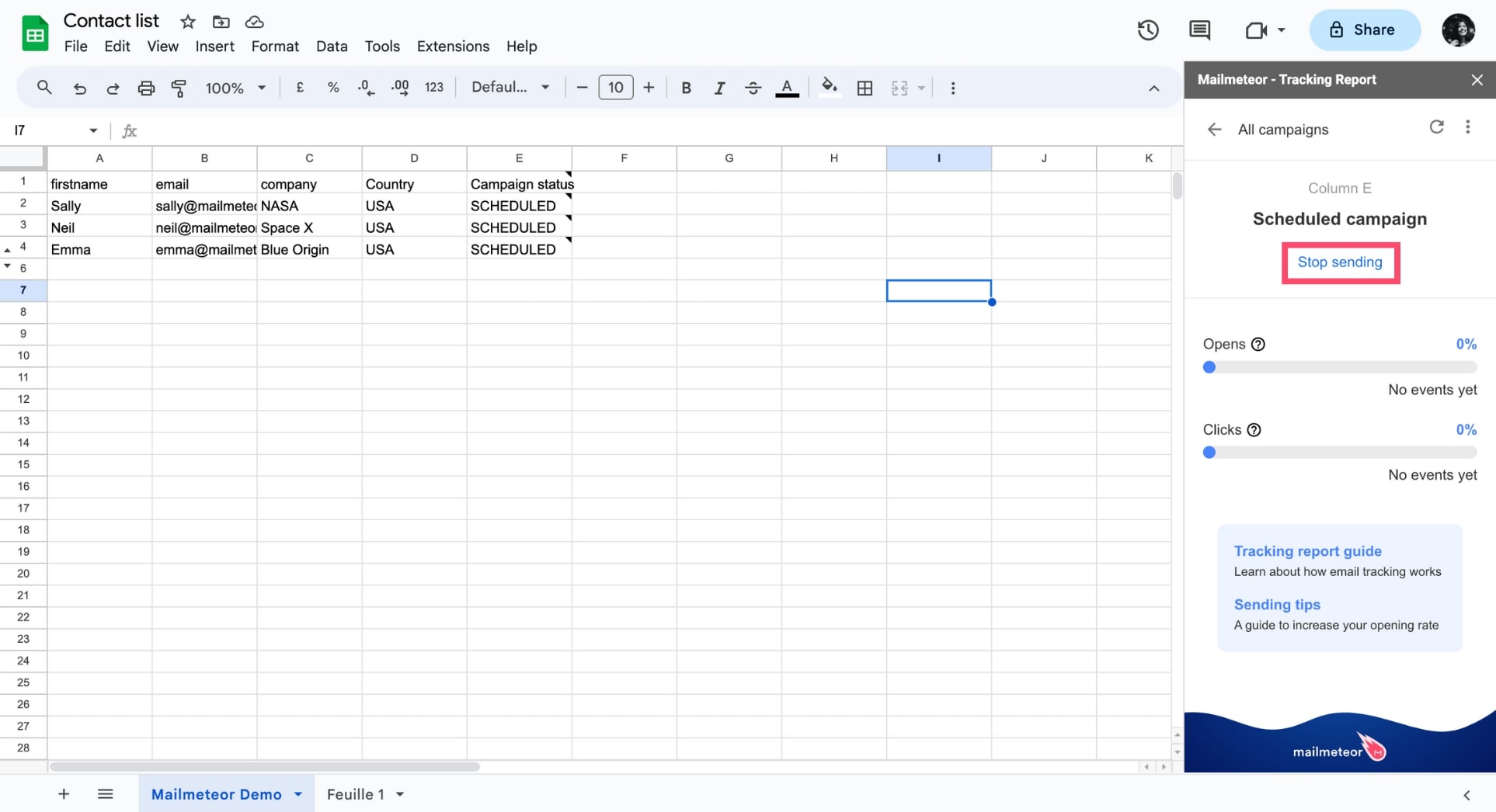Undo the last action
Image resolution: width=1496 pixels, height=812 pixels.
click(79, 88)
